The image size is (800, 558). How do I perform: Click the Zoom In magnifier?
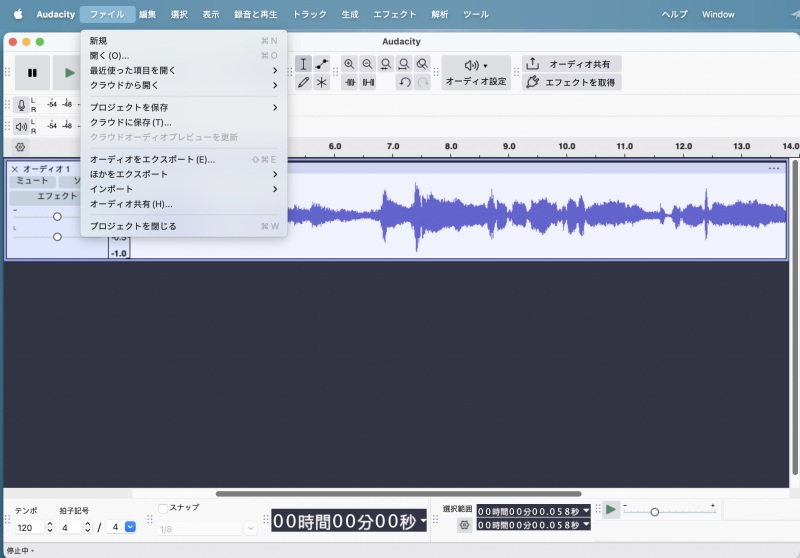point(349,64)
